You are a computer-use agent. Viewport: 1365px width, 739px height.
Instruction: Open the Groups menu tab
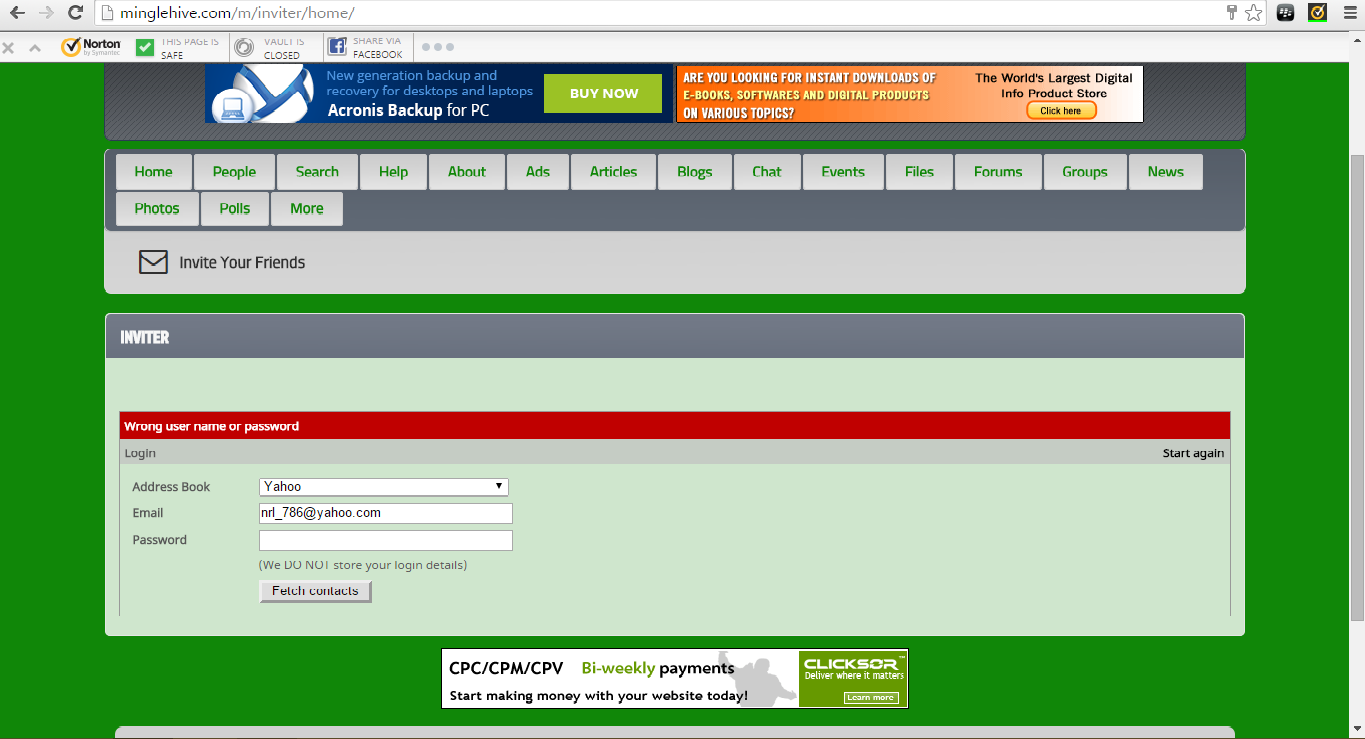[1085, 172]
